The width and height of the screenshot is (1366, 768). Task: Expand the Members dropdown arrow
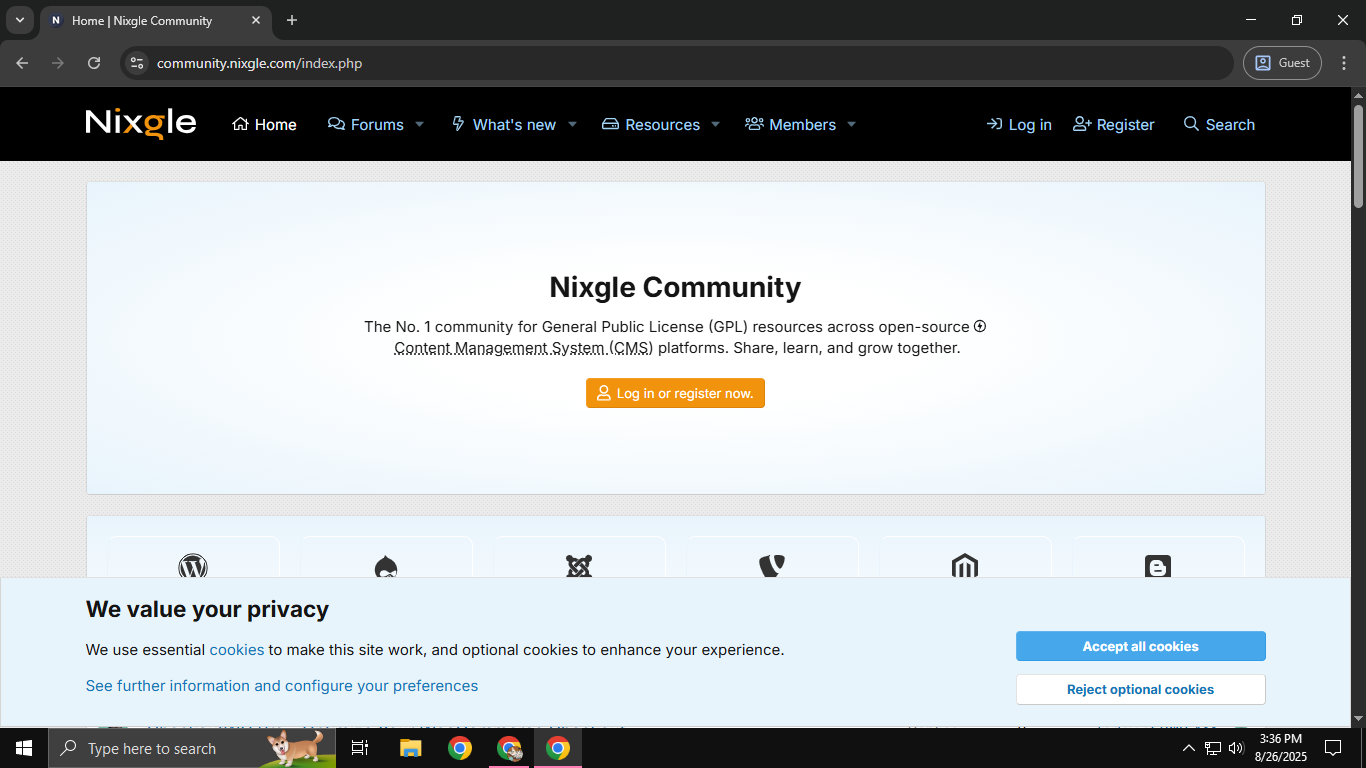pyautogui.click(x=851, y=124)
